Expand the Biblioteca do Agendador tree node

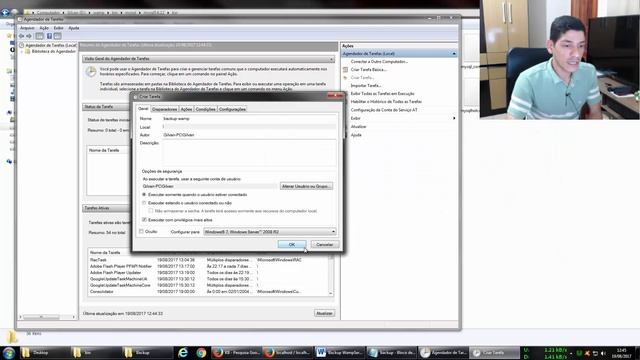[22, 52]
